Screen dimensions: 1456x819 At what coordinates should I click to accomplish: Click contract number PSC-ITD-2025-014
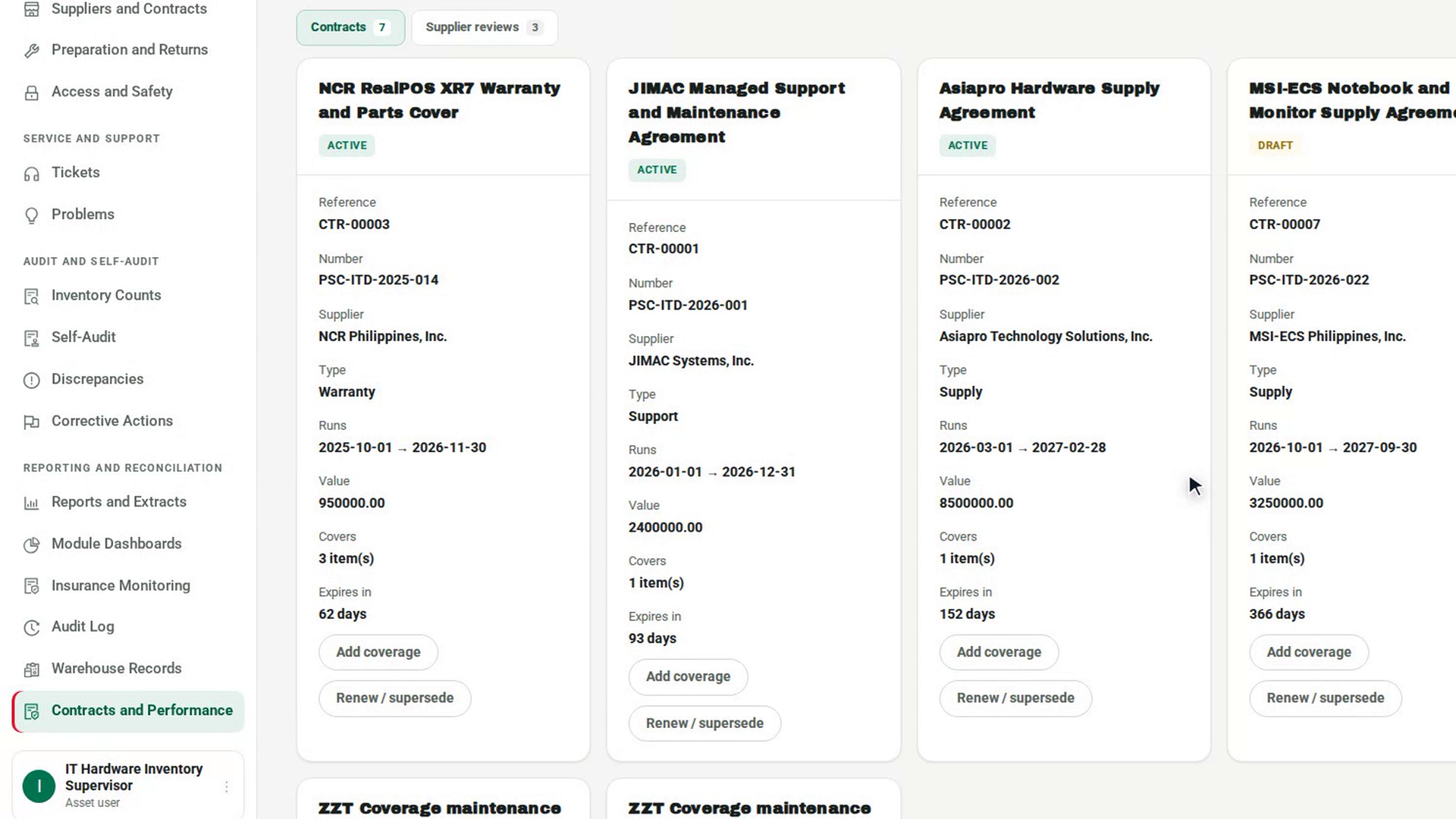(378, 280)
